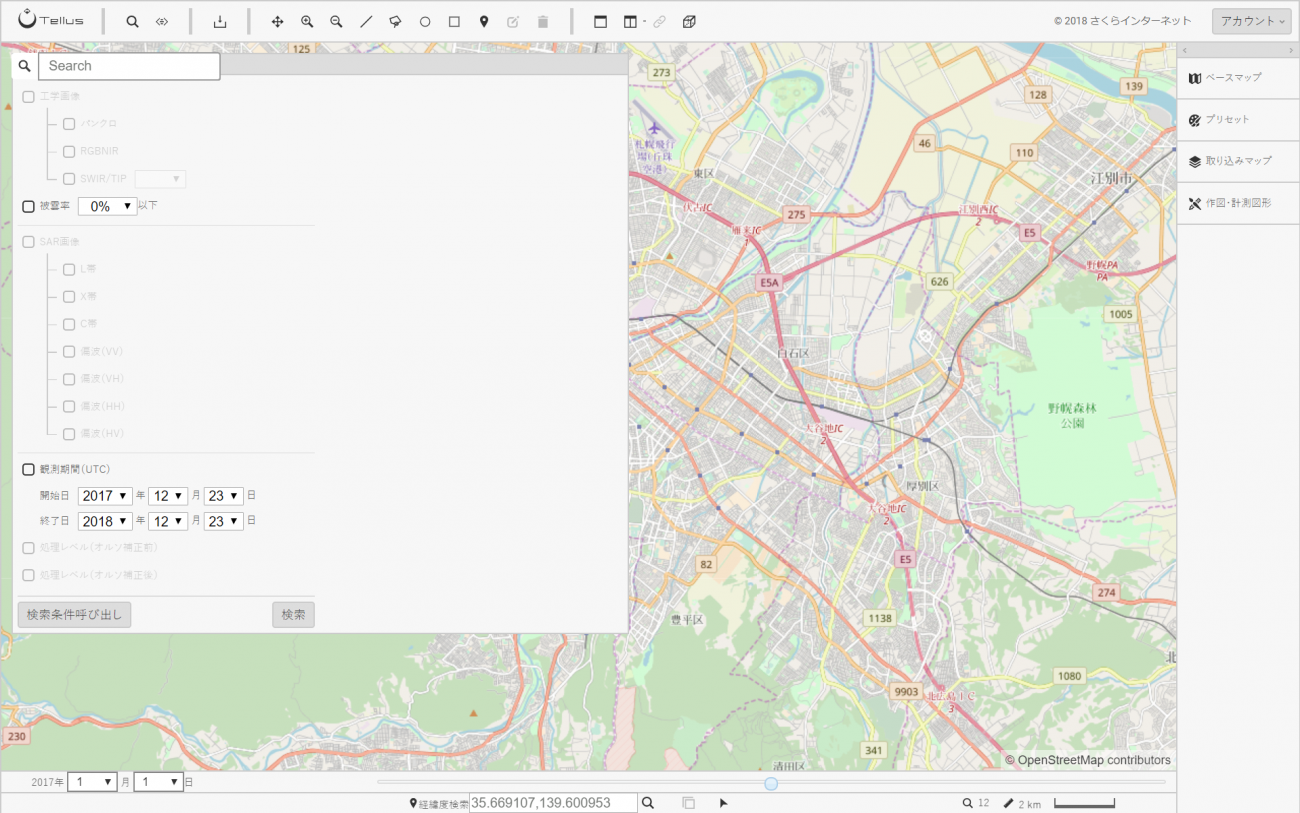Open the end year 2018 dropdown

(105, 521)
